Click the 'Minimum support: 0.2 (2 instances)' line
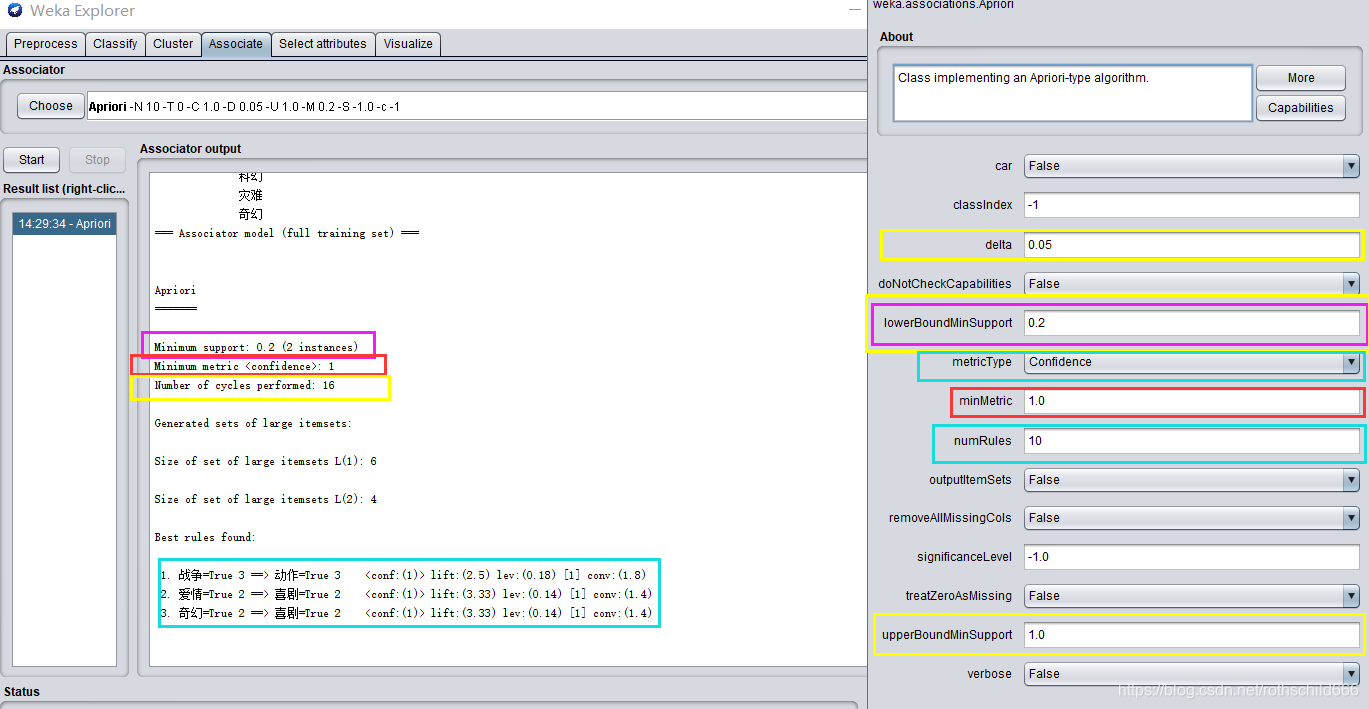 tap(256, 347)
